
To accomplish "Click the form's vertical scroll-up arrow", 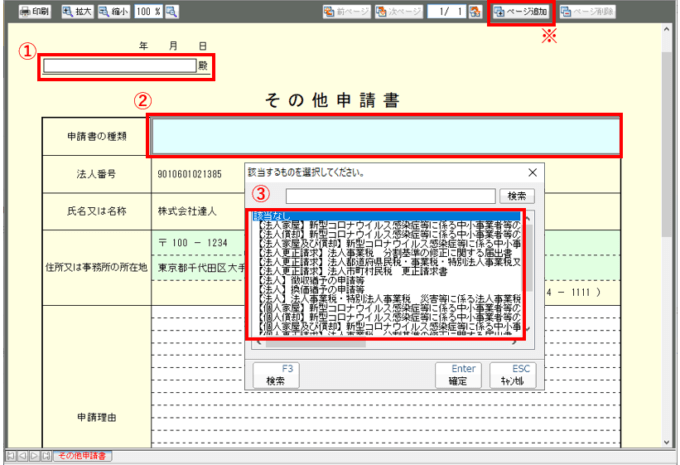I will click(x=667, y=29).
